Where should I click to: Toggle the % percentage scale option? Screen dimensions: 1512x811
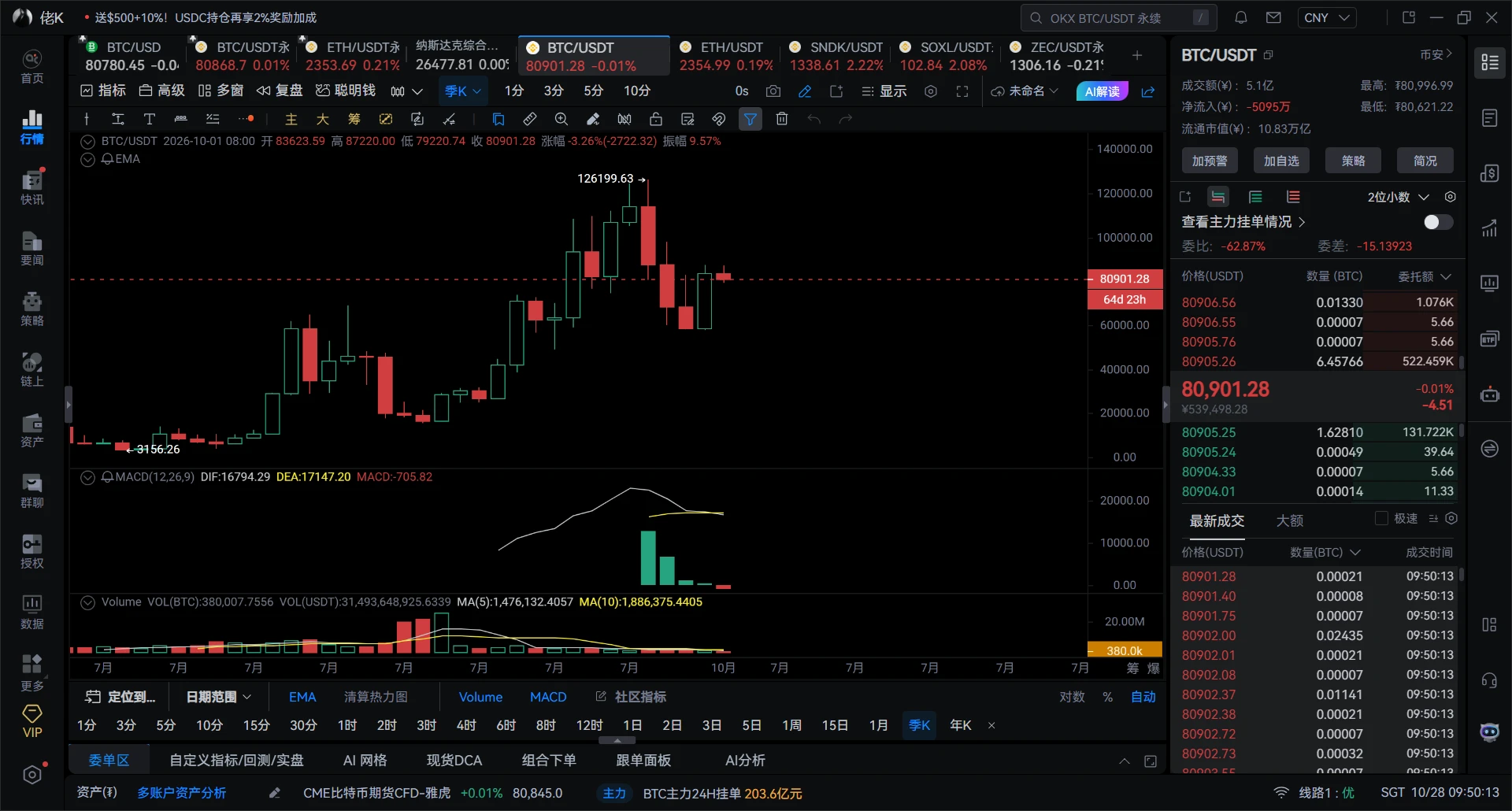coord(1107,697)
